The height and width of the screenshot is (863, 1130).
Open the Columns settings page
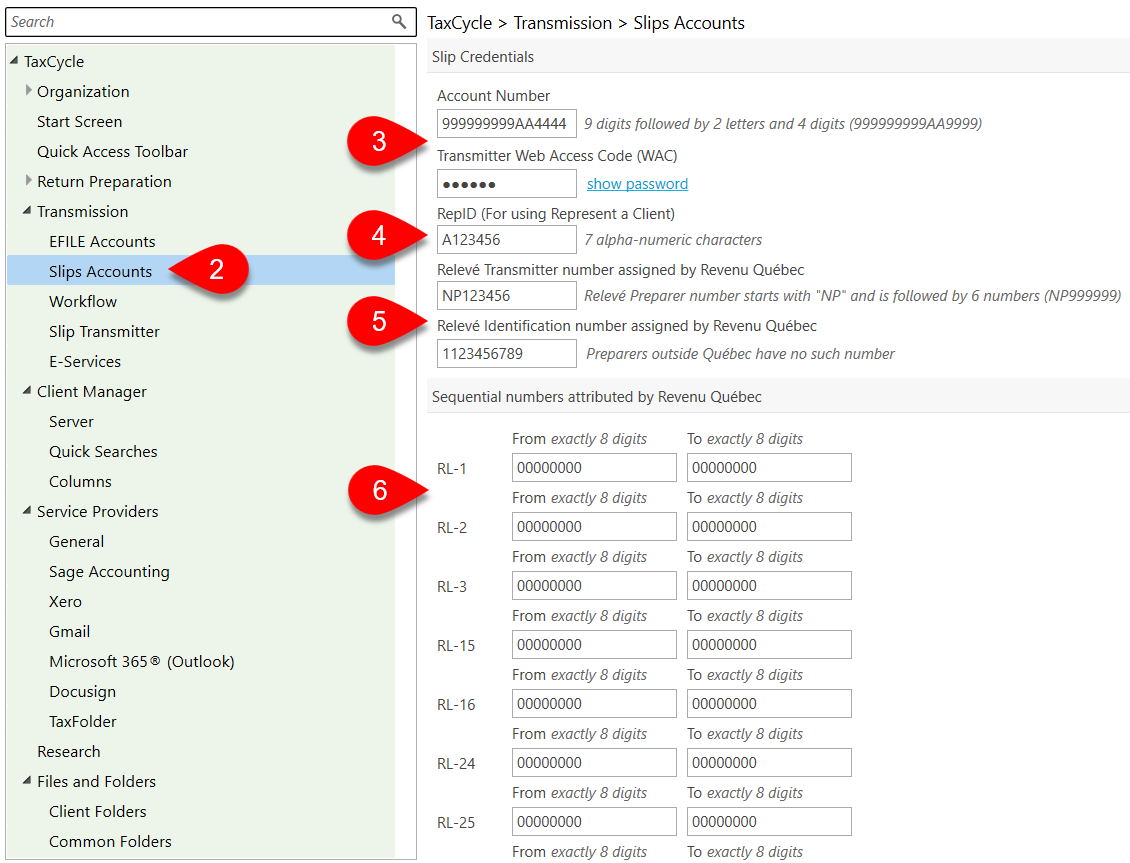80,481
